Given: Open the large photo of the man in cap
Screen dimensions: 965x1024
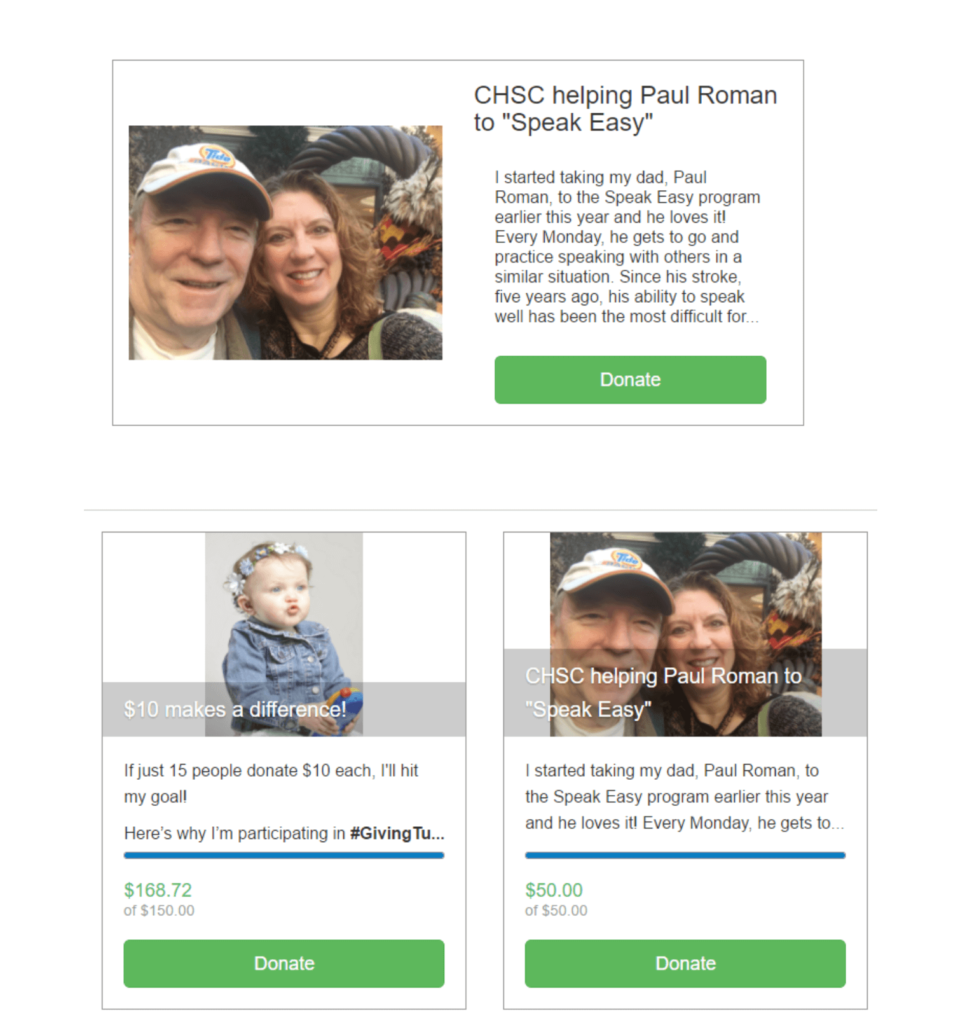Looking at the screenshot, I should point(285,242).
